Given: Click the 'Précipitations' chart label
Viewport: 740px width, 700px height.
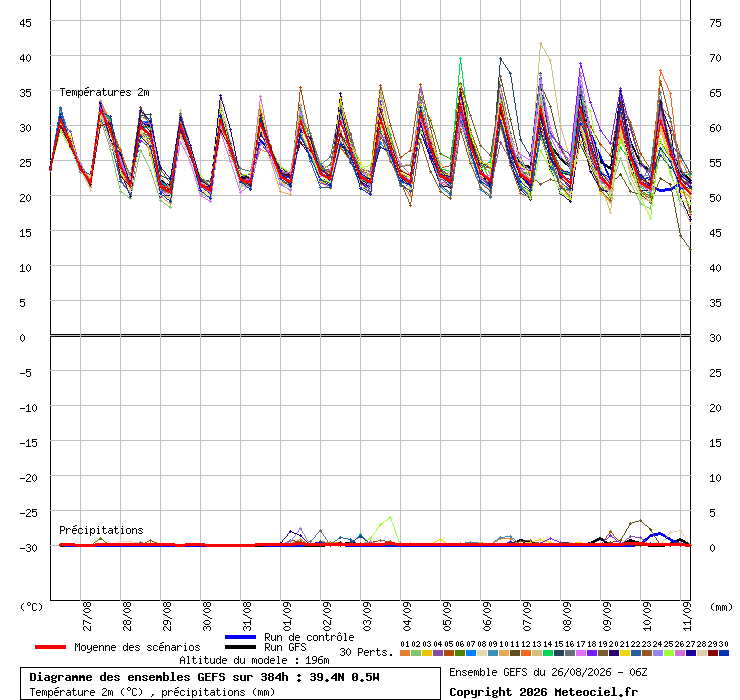Looking at the screenshot, I should click(101, 530).
